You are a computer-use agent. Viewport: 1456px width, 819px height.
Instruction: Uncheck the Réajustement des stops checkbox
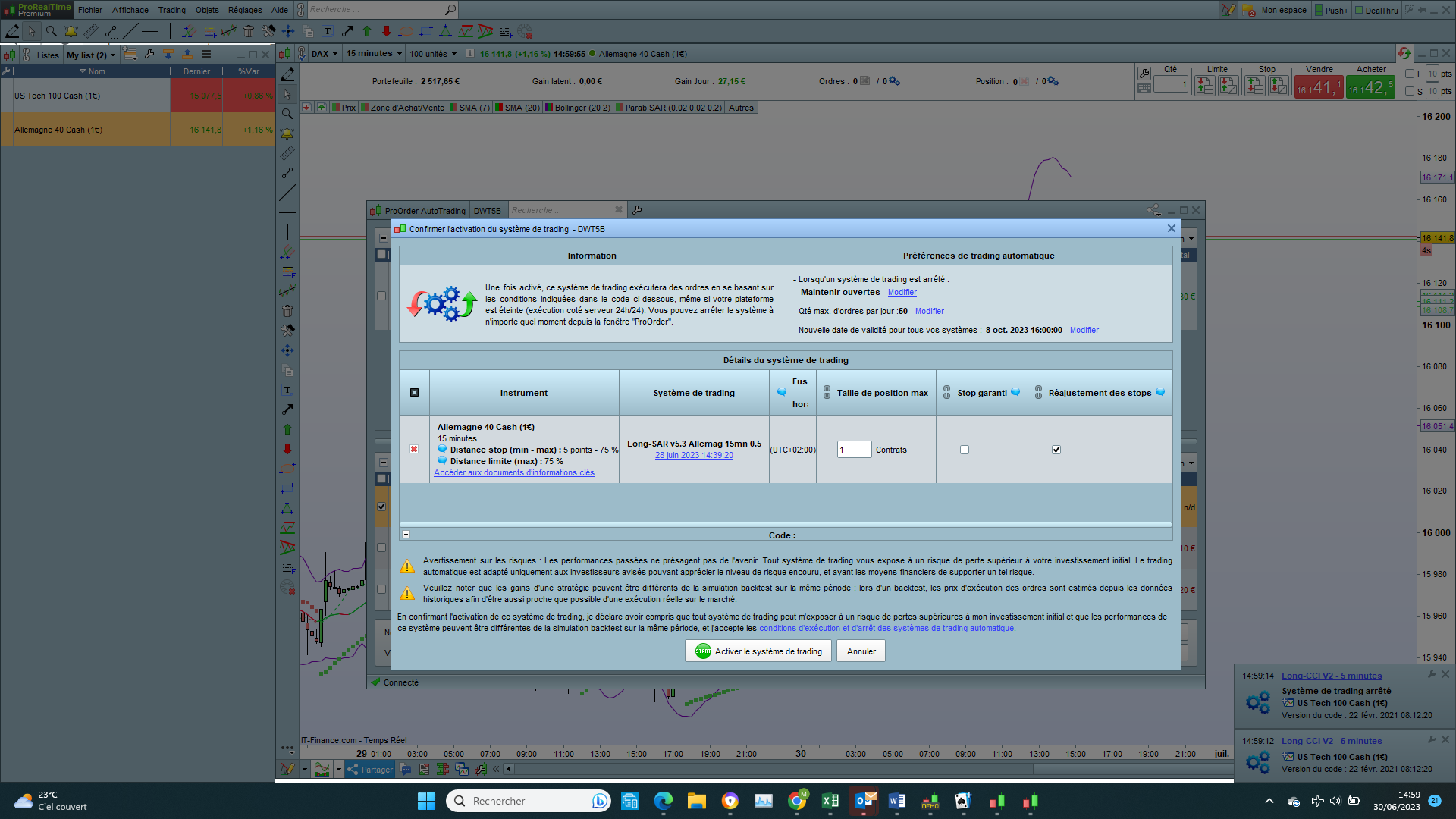1056,450
